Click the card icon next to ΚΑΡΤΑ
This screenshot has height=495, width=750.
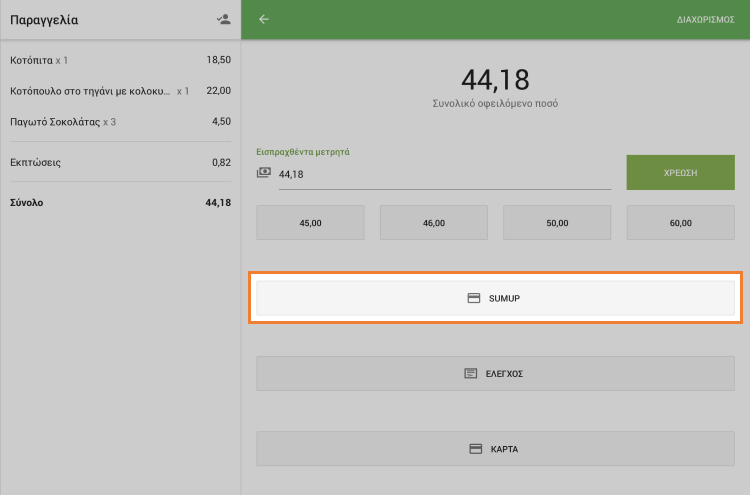(476, 449)
